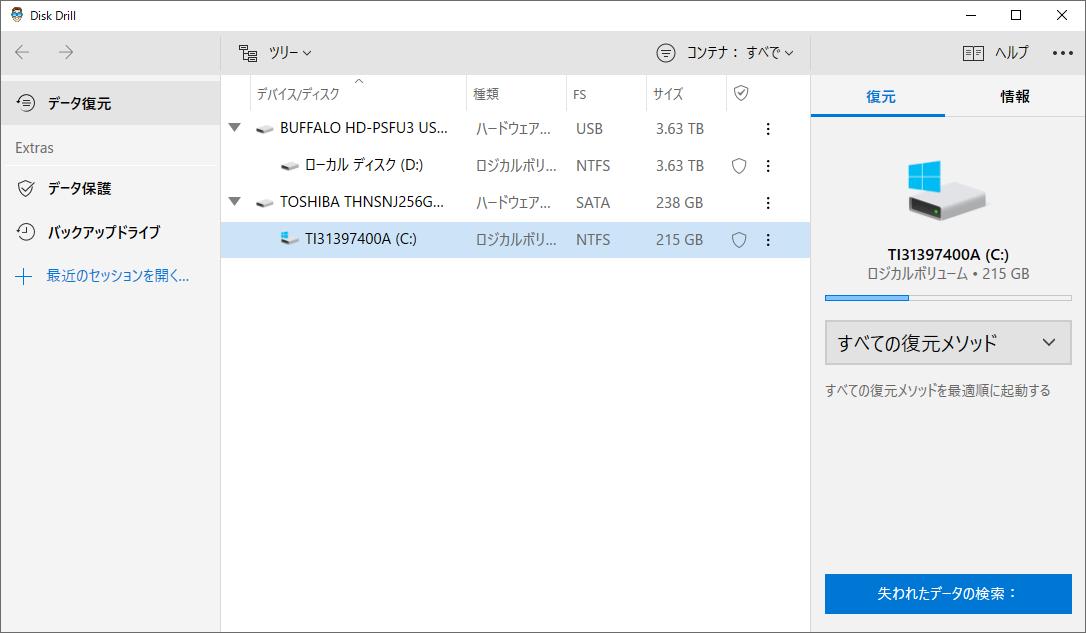
Task: Click ロジカルボリューム • 215 GB text in right panel
Action: click(947, 274)
